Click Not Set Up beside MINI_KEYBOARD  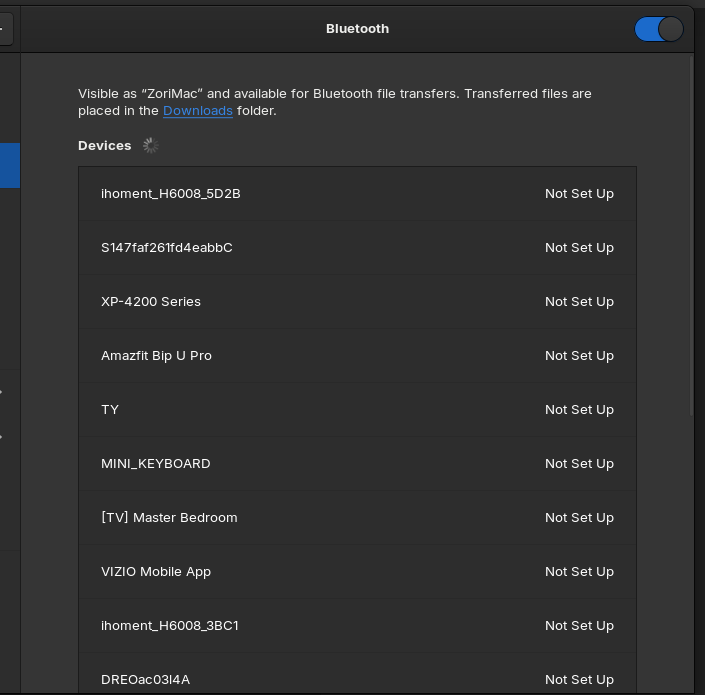pos(579,463)
